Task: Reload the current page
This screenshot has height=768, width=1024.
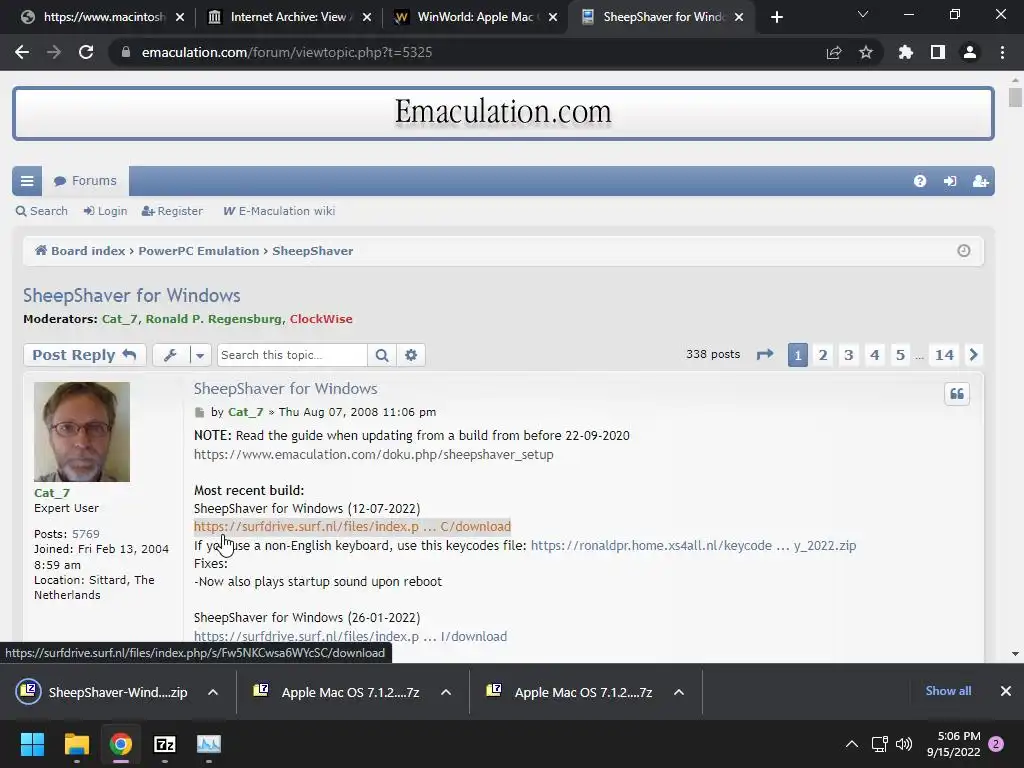Action: 86,52
